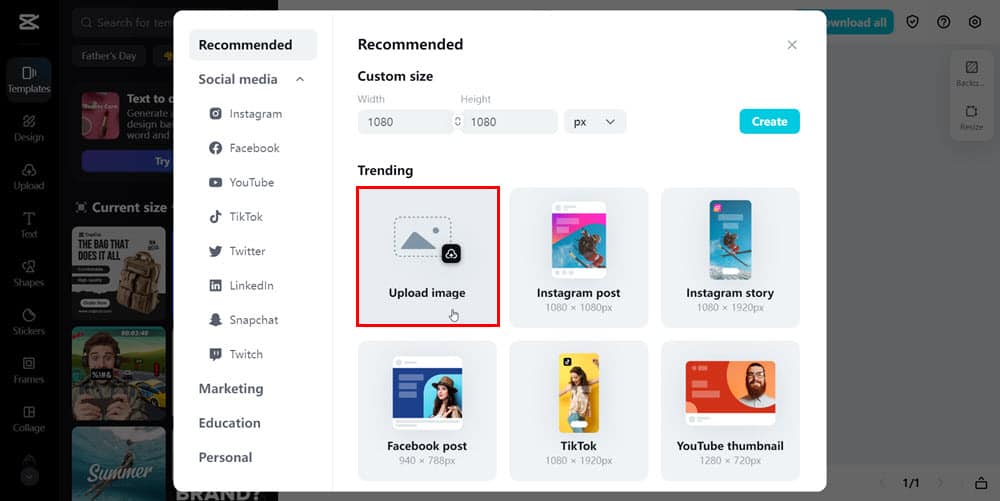Open the Collage sidebar panel
Screen dimensions: 1000x501
coord(29,419)
